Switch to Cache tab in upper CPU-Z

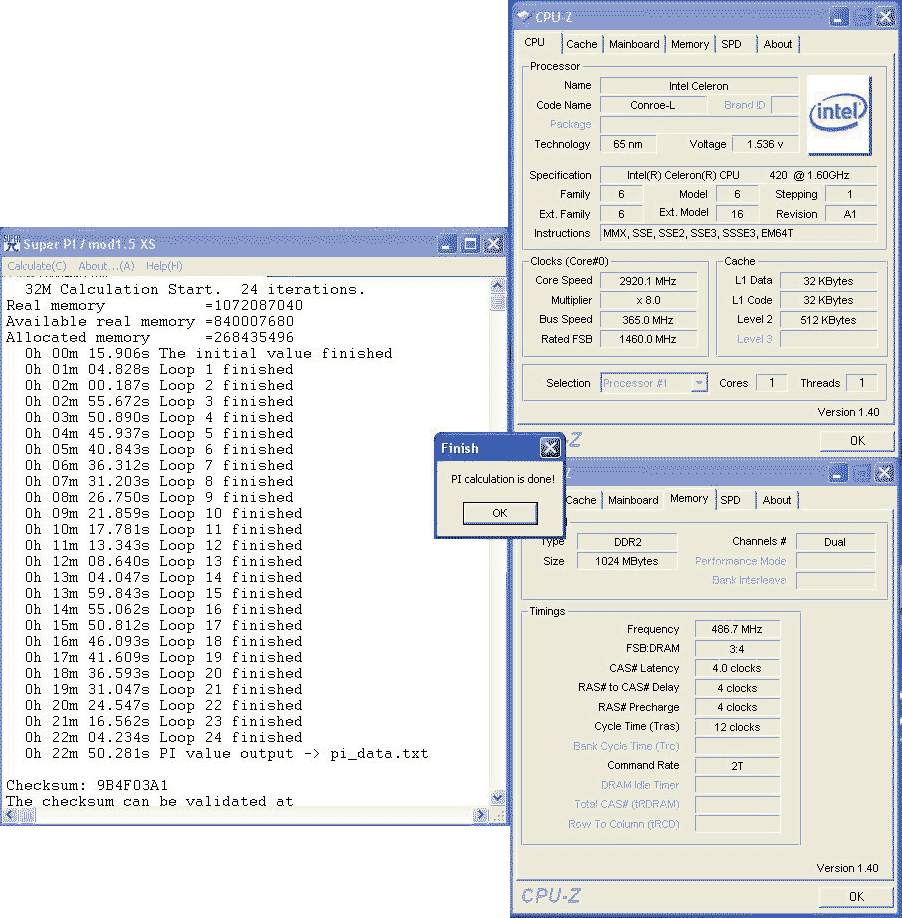pos(582,44)
